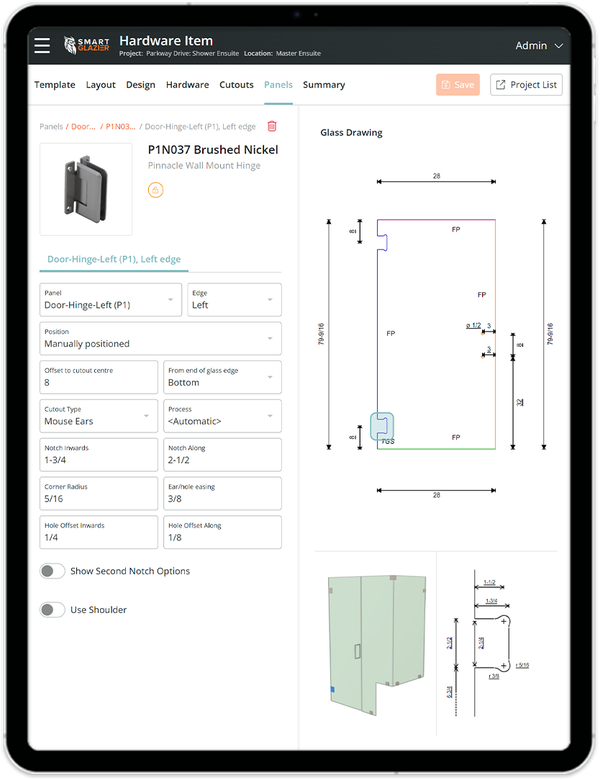Image resolution: width=600 pixels, height=780 pixels.
Task: Open the Position dropdown
Action: click(x=161, y=338)
